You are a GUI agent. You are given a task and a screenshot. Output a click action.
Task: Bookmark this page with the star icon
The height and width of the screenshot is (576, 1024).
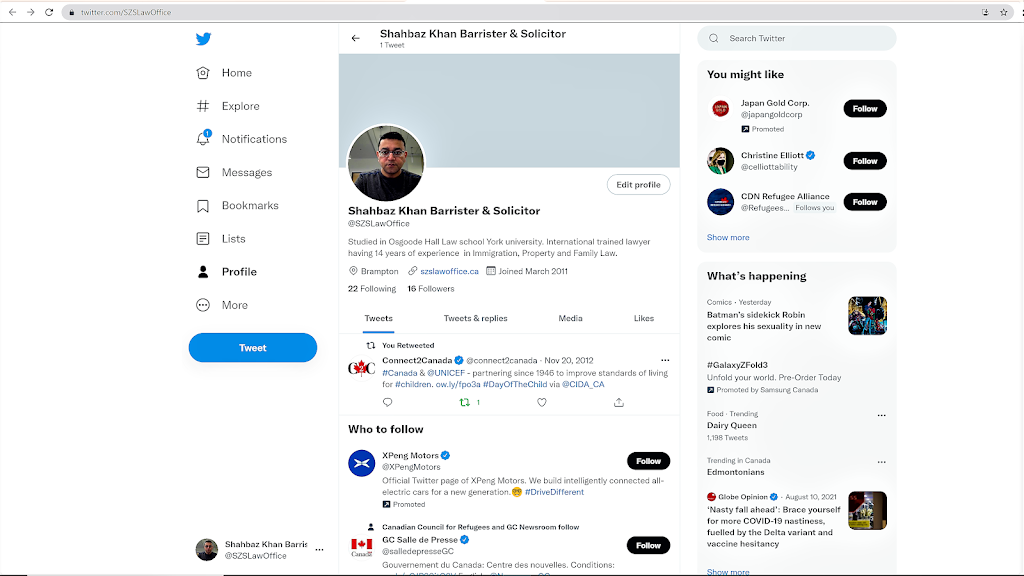click(1004, 12)
